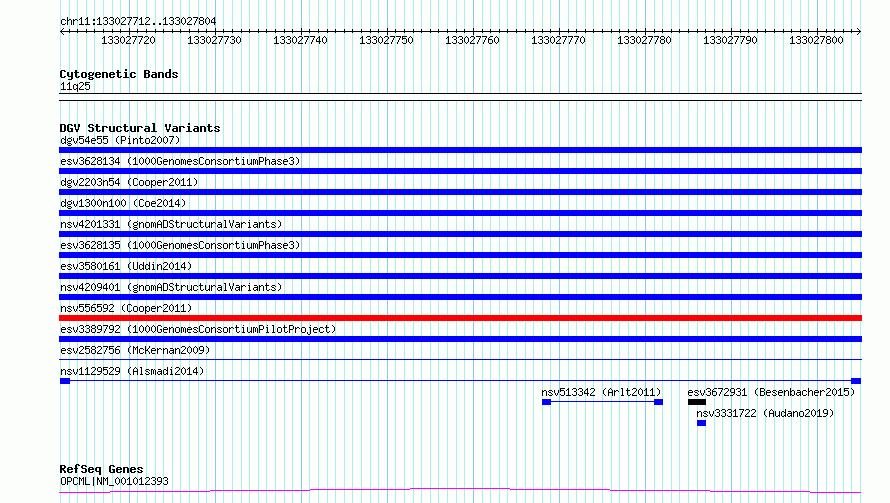The width and height of the screenshot is (890, 503).
Task: Select nsv3331722 (Audano2019) label
Action: coord(765,413)
